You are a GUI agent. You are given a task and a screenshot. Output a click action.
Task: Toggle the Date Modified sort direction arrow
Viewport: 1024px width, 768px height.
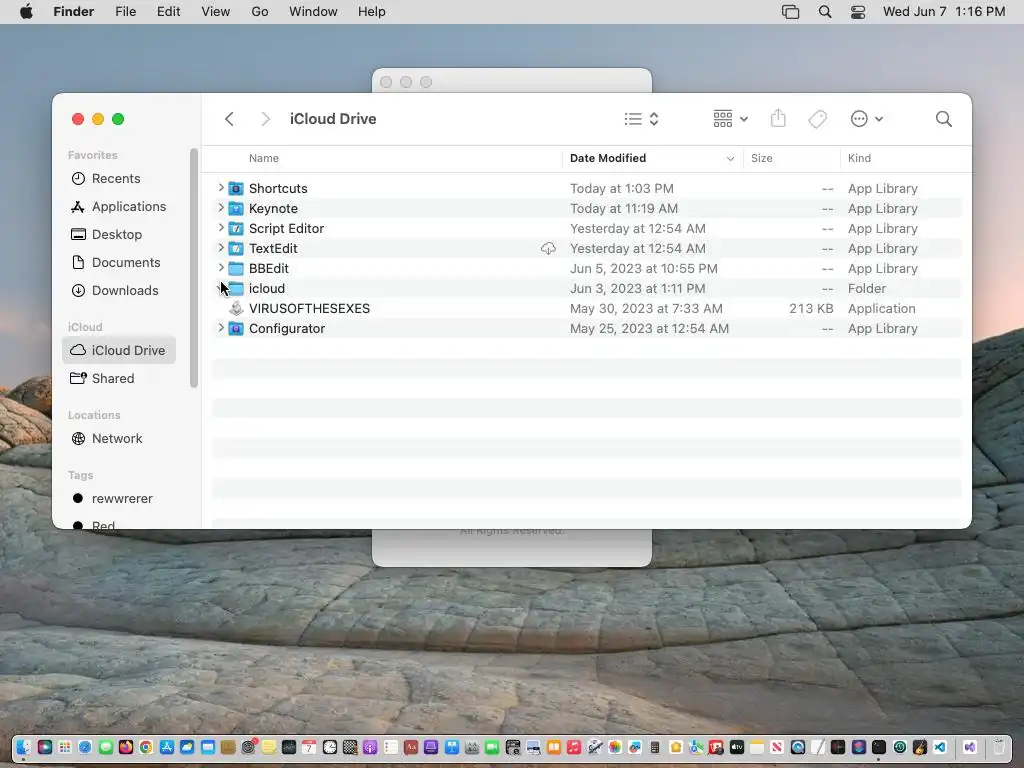[x=730, y=159]
